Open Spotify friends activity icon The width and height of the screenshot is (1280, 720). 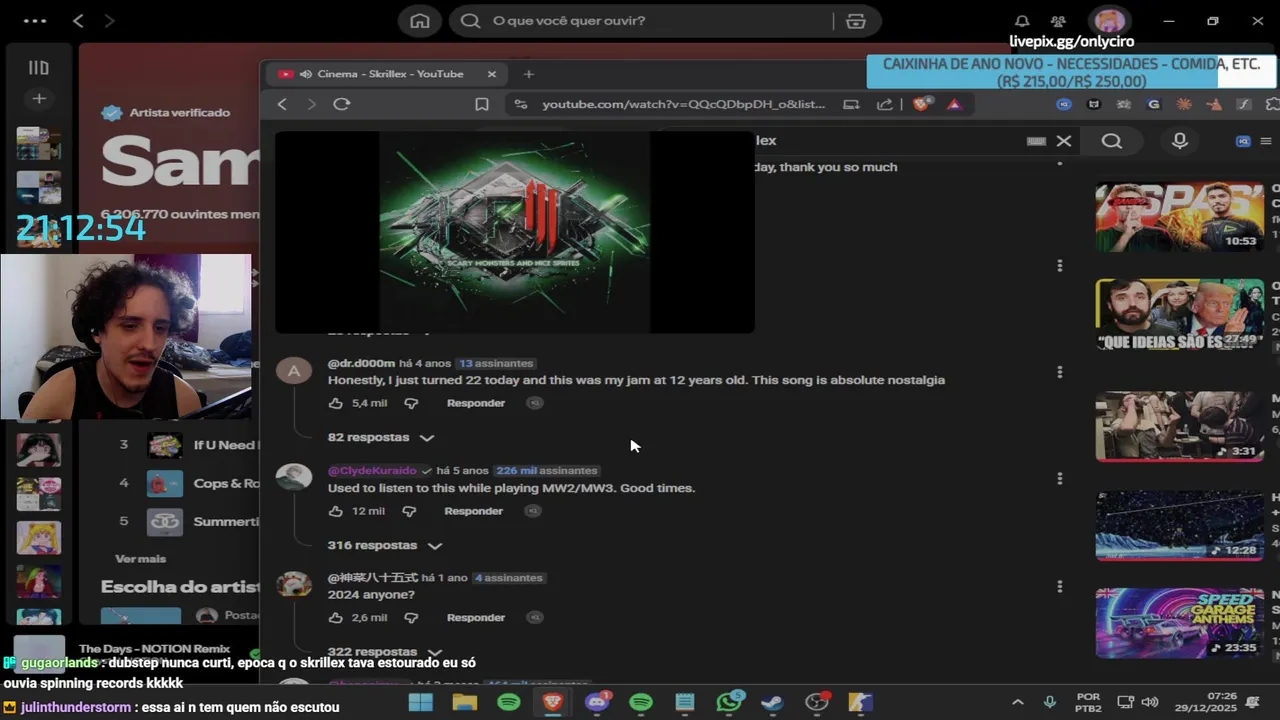[x=1058, y=21]
